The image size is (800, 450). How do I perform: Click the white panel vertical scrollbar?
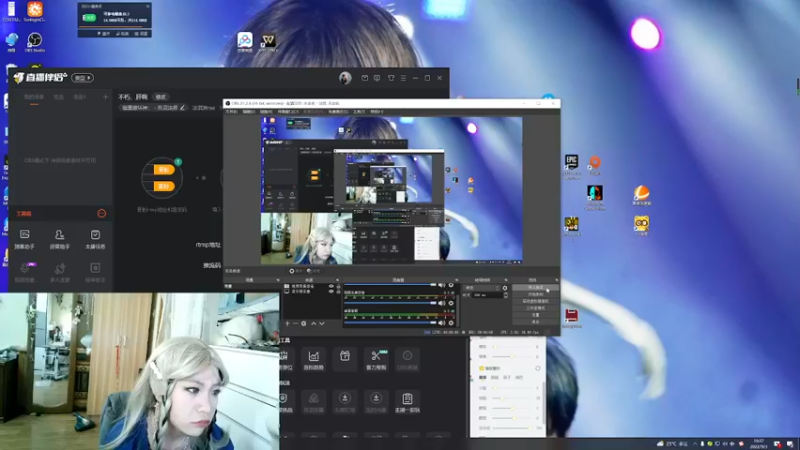(x=543, y=403)
